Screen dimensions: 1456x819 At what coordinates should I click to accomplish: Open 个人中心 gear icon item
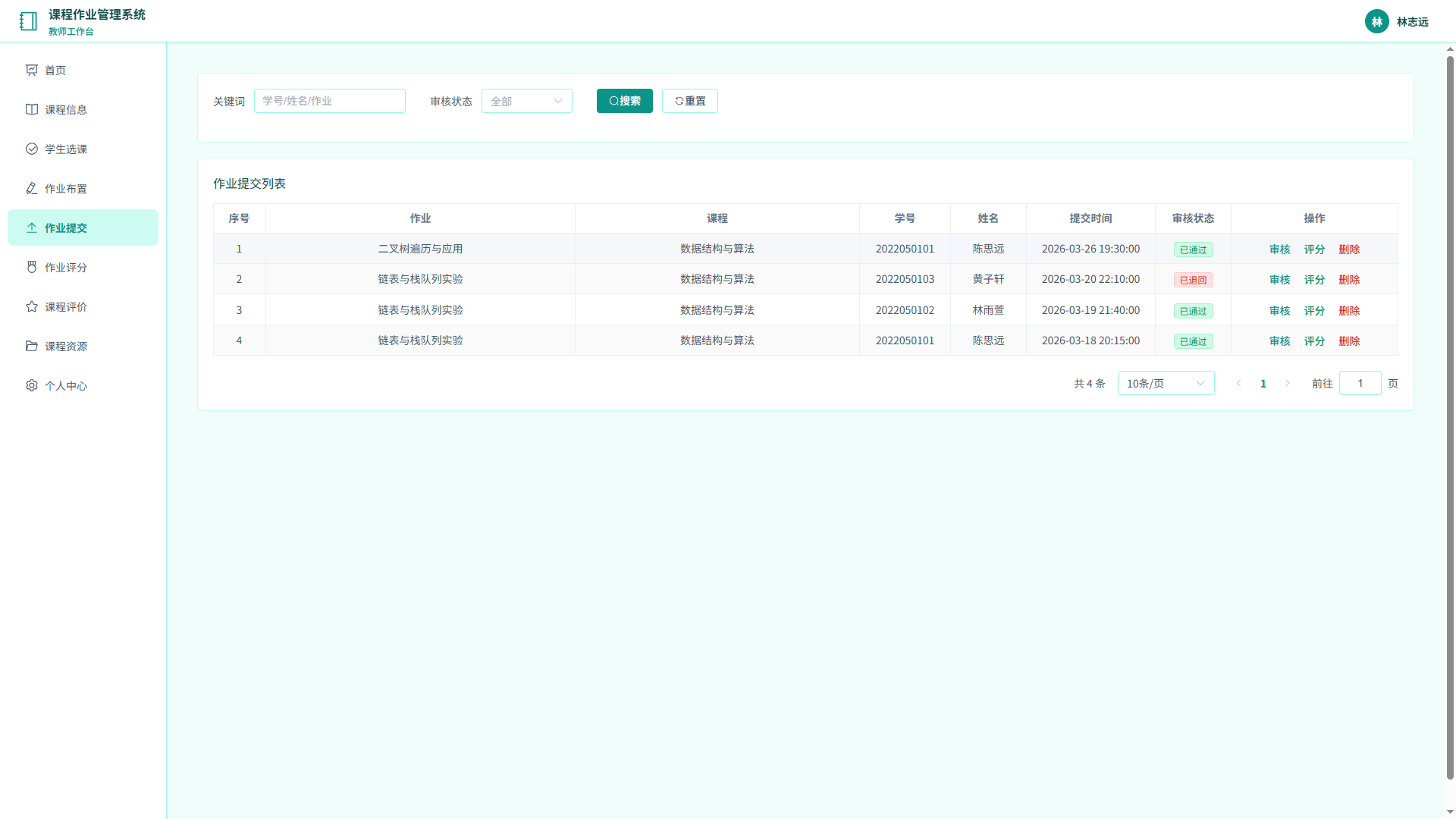pyautogui.click(x=83, y=385)
